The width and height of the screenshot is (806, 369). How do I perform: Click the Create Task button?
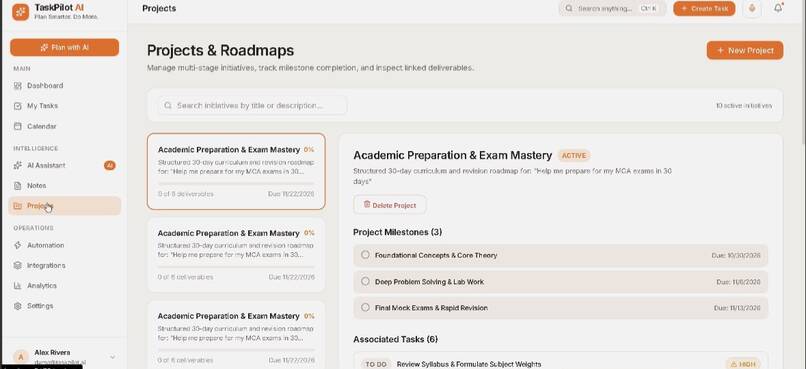coord(704,9)
